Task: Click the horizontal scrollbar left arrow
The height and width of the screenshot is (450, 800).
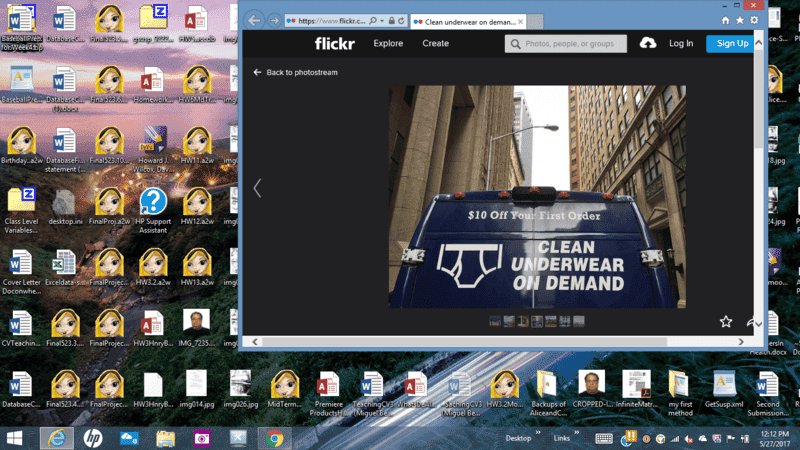Action: click(255, 342)
